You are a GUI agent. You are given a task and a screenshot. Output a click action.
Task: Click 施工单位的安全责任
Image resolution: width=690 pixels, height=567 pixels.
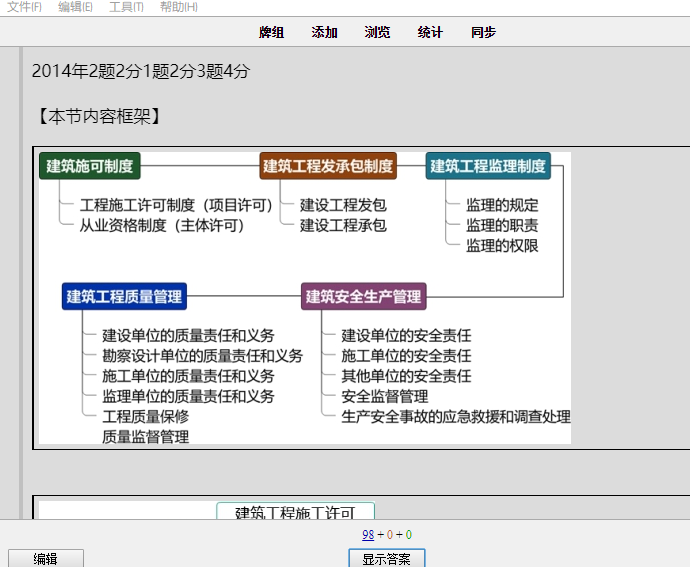[406, 356]
